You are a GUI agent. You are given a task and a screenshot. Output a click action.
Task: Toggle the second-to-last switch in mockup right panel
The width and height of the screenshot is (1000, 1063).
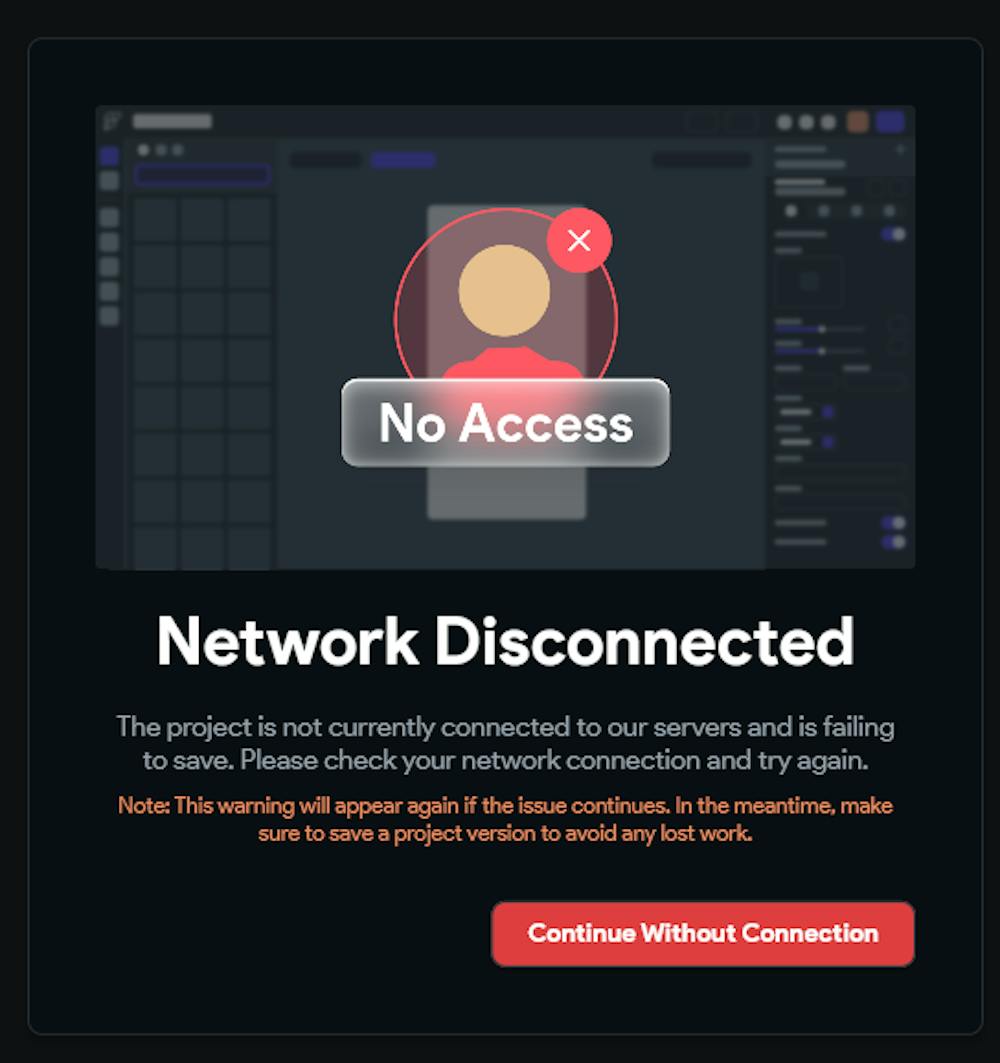[x=894, y=523]
